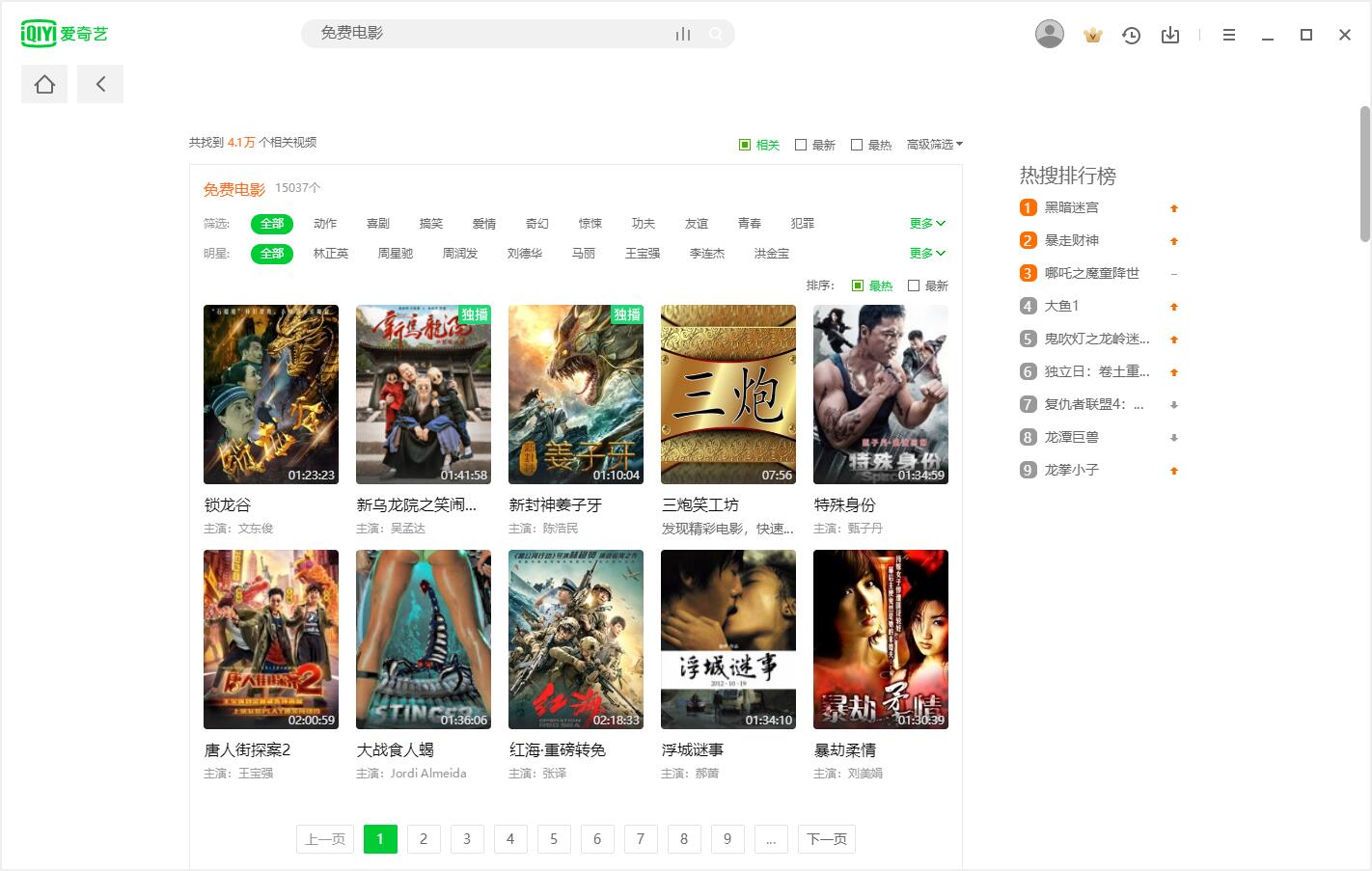This screenshot has width=1372, height=871.
Task: Expand 更多 in the genre filter row
Action: [925, 223]
